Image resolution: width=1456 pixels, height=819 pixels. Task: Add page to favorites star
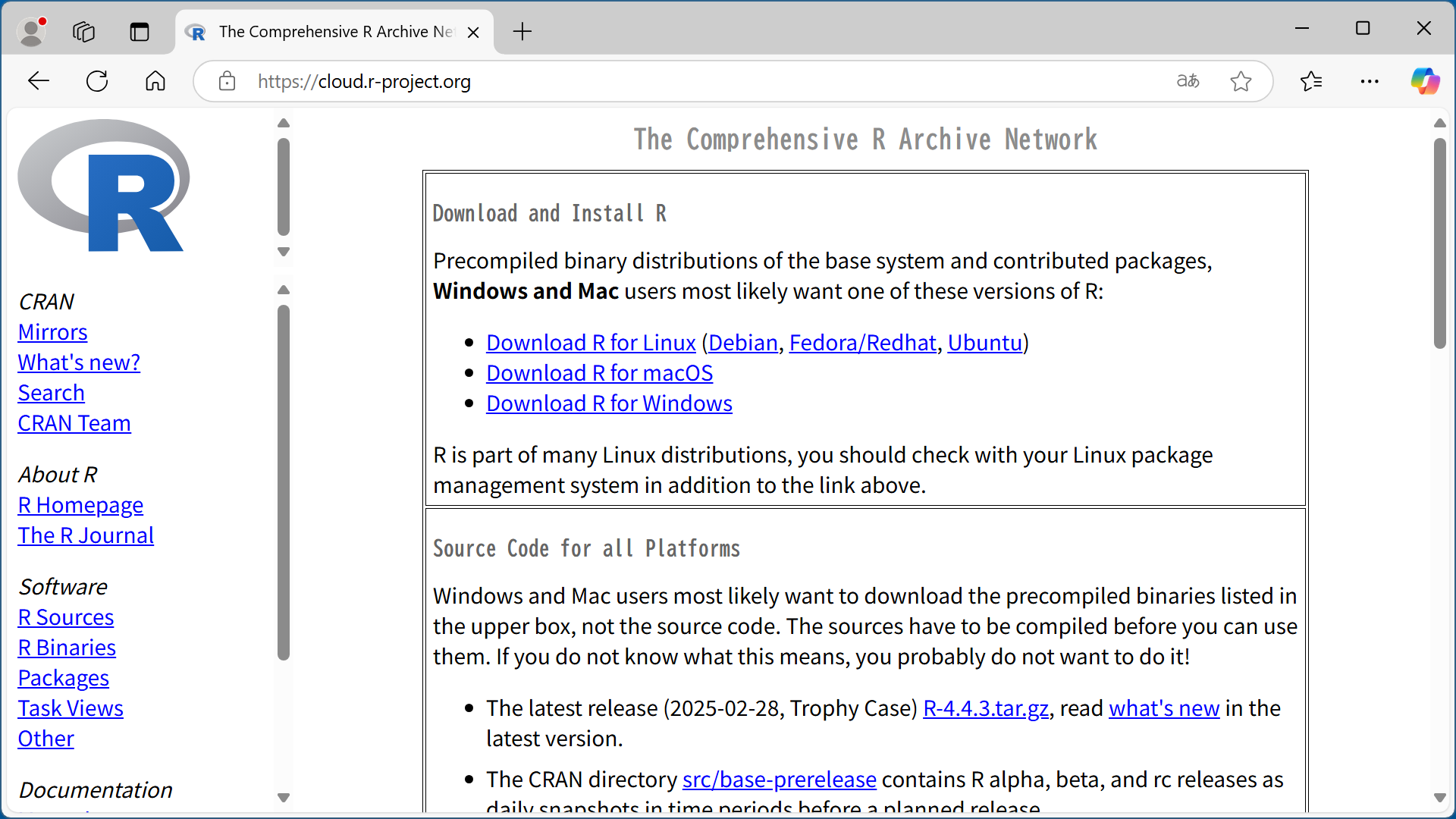pos(1241,81)
